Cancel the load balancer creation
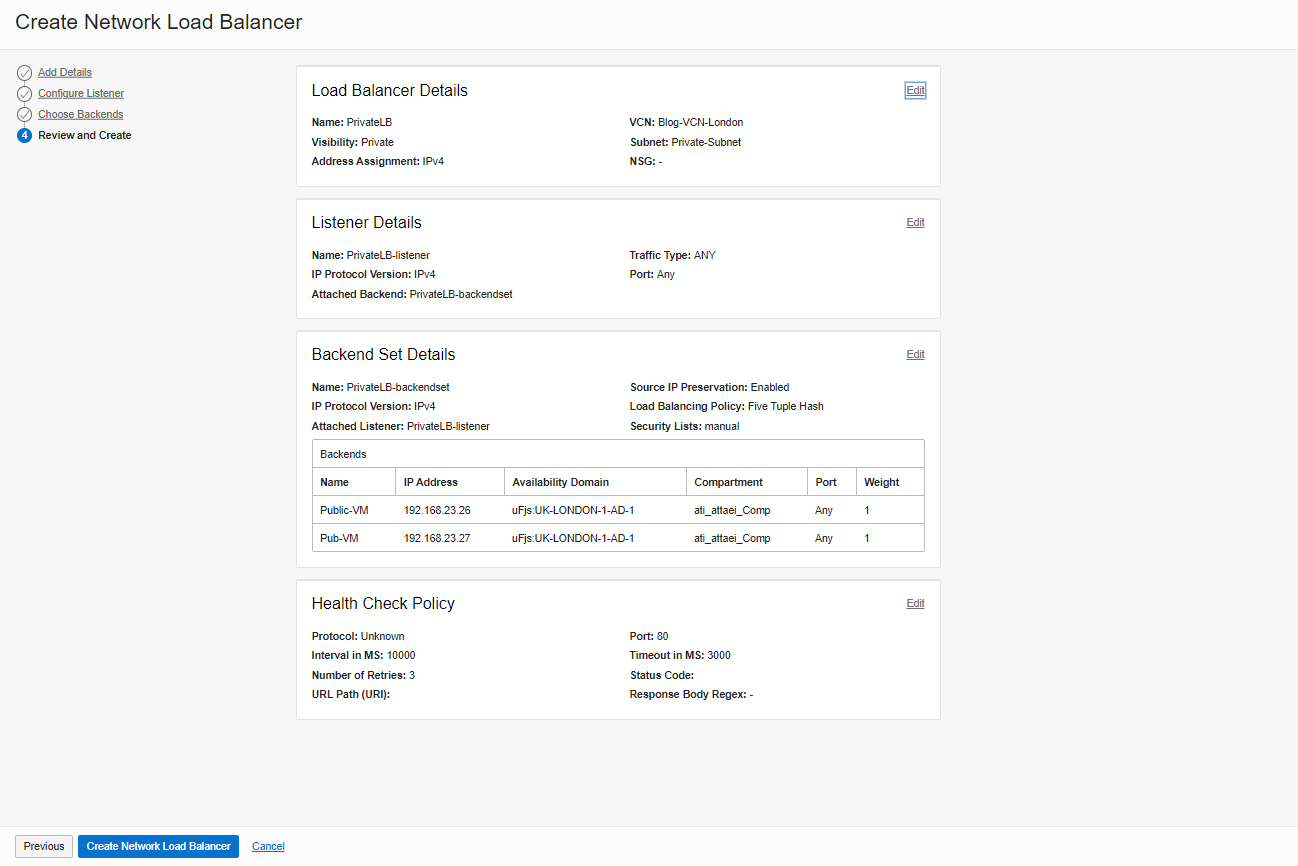The height and width of the screenshot is (866, 1298). pyautogui.click(x=268, y=846)
